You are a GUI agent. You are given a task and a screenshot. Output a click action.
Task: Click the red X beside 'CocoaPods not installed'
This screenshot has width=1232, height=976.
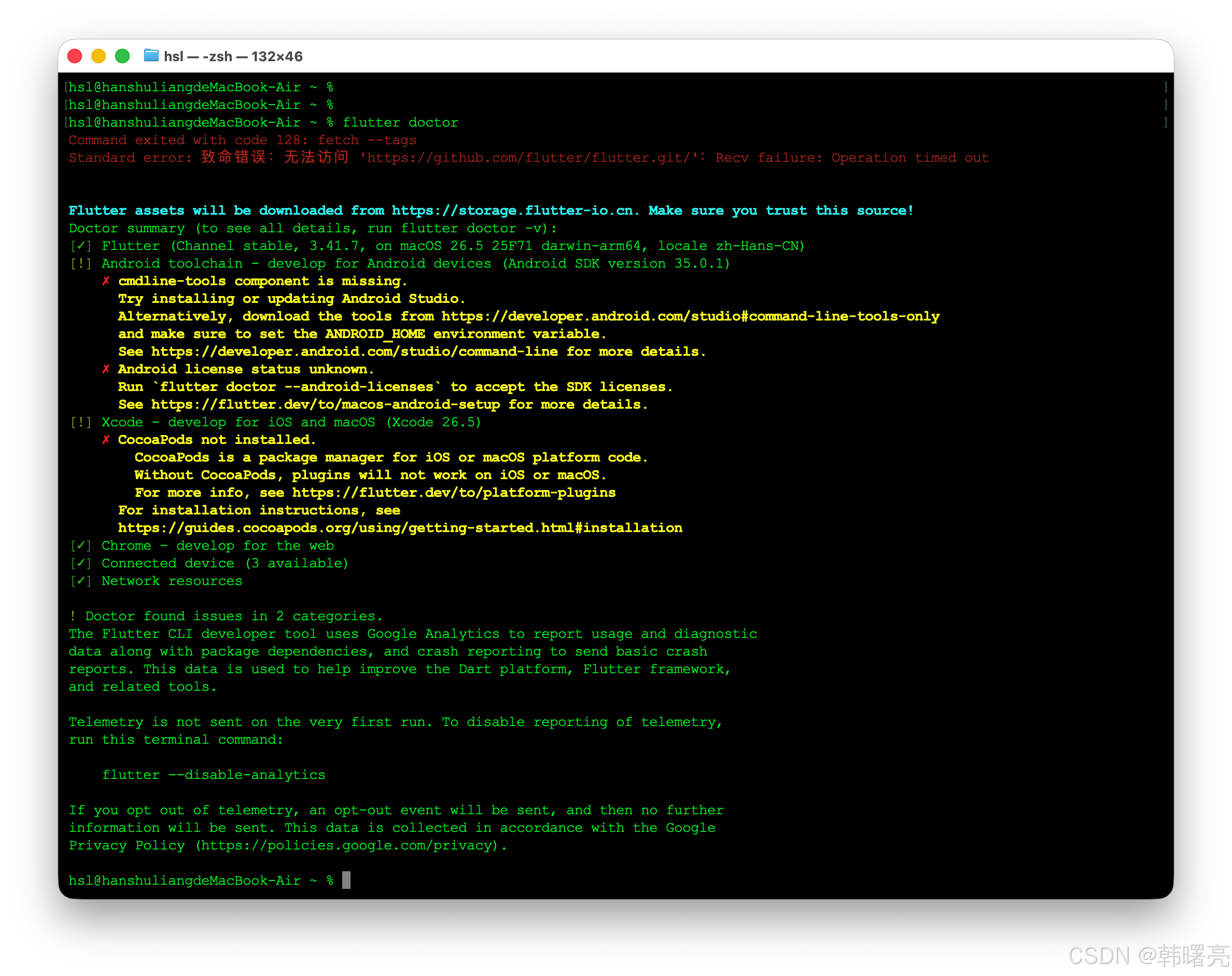(x=106, y=440)
